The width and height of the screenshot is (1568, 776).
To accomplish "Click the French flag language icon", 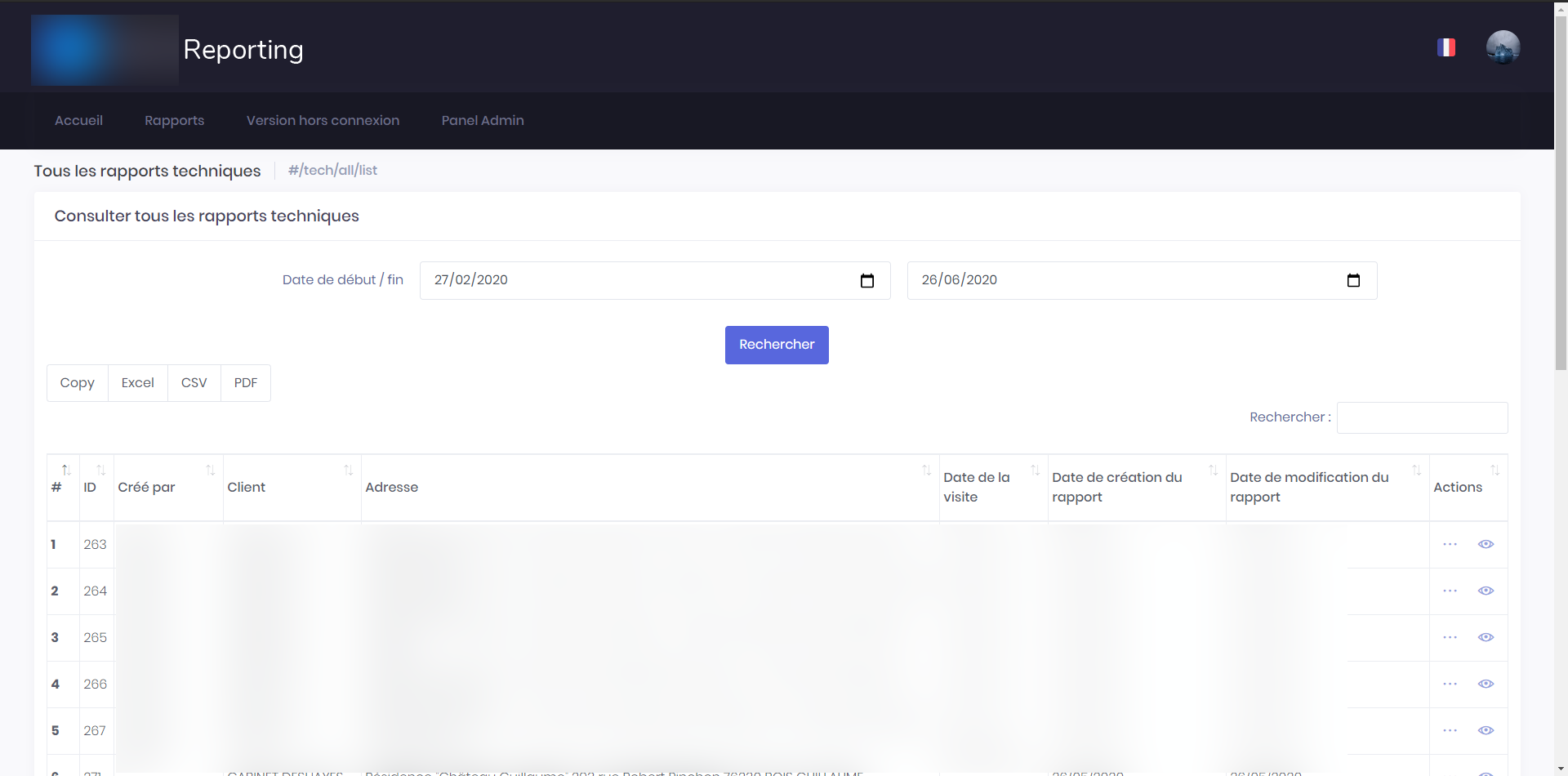I will 1446,48.
